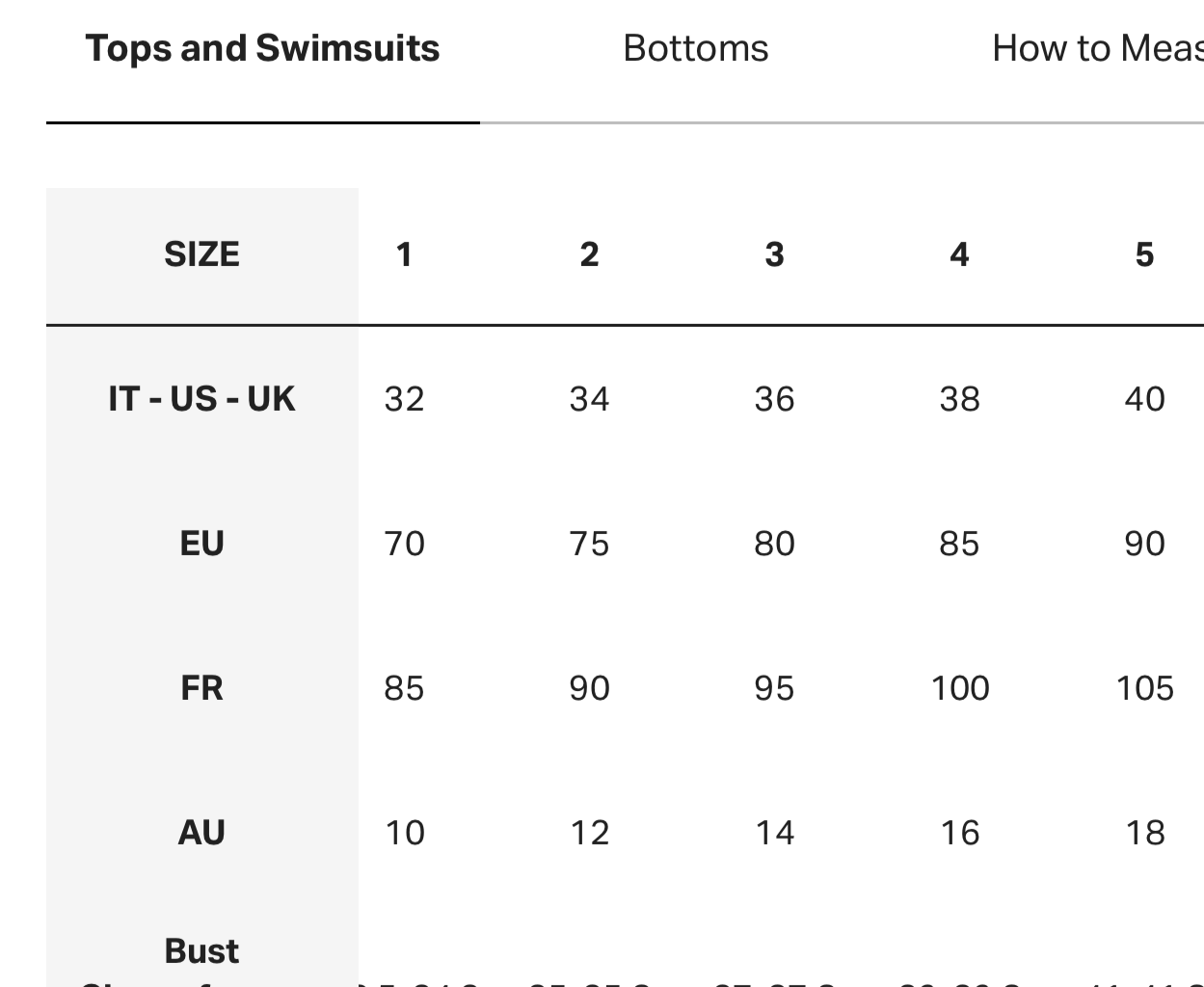Select the Tops and Swimsuits tab

(262, 49)
